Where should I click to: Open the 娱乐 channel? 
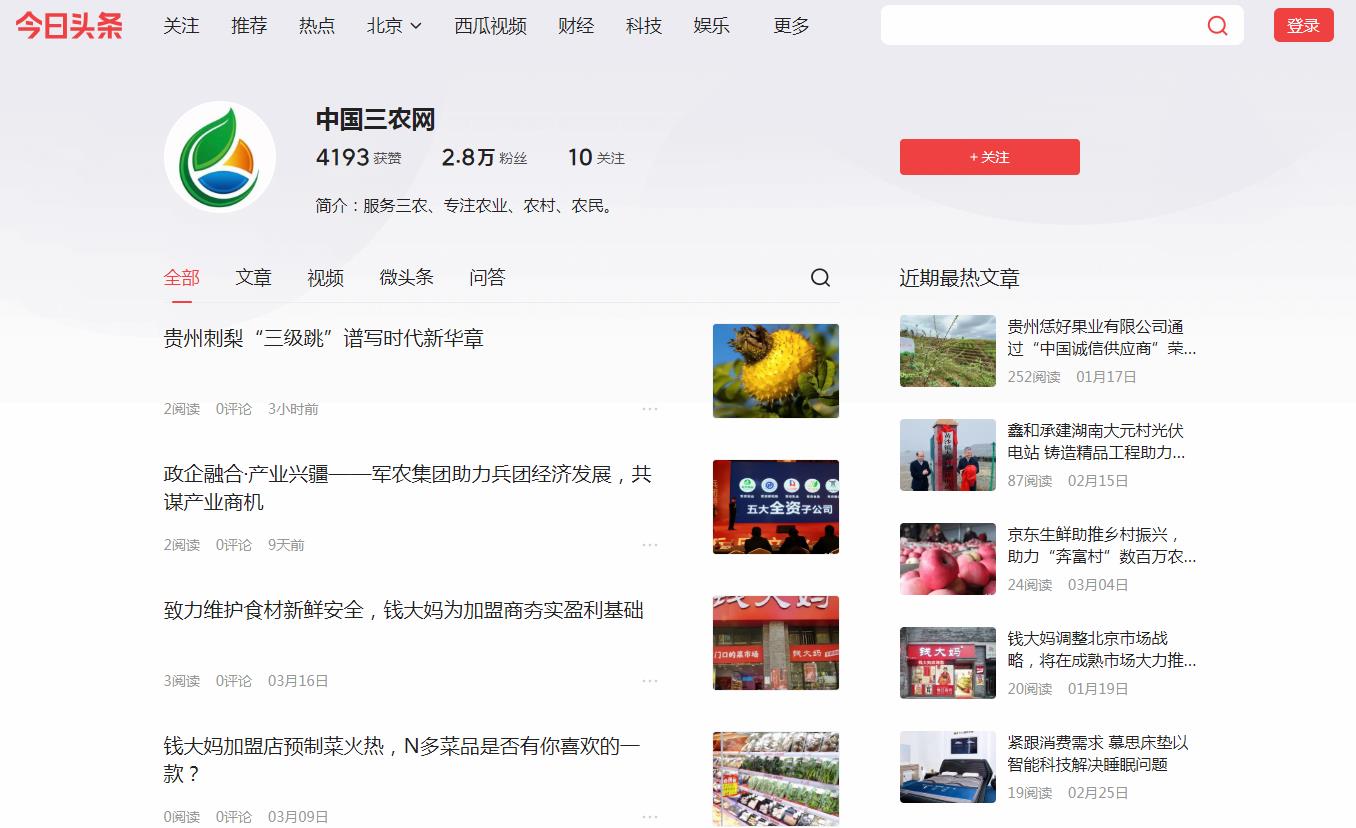[x=711, y=26]
